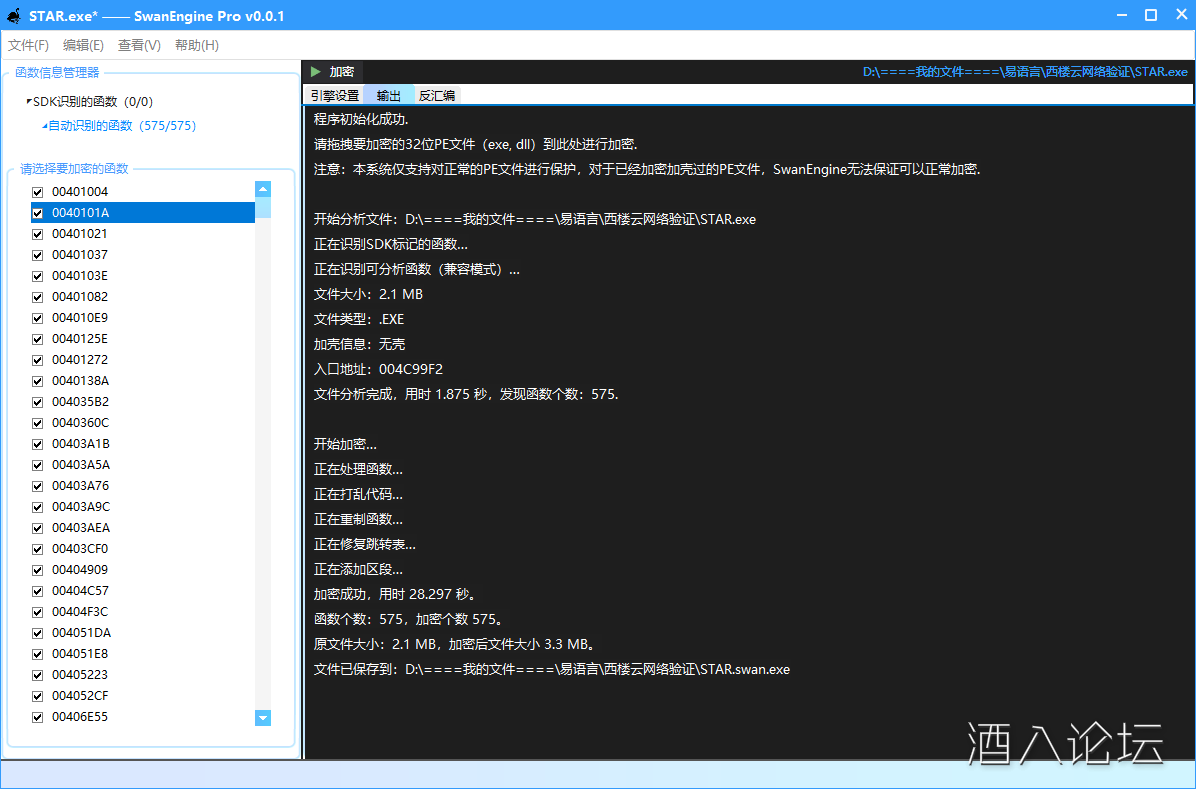Image resolution: width=1196 pixels, height=789 pixels.
Task: Disable encryption for function 00401082
Action: pos(38,297)
